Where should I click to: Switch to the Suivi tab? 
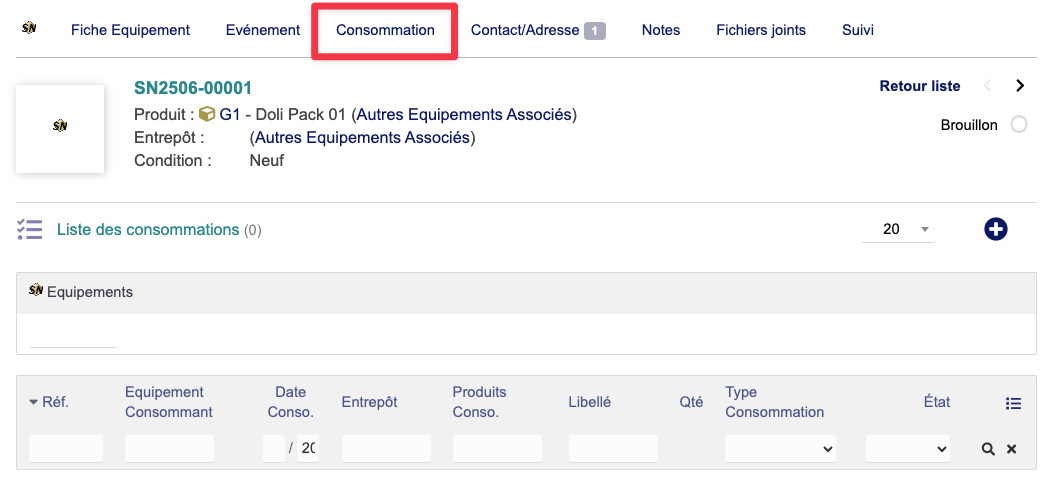click(x=857, y=30)
